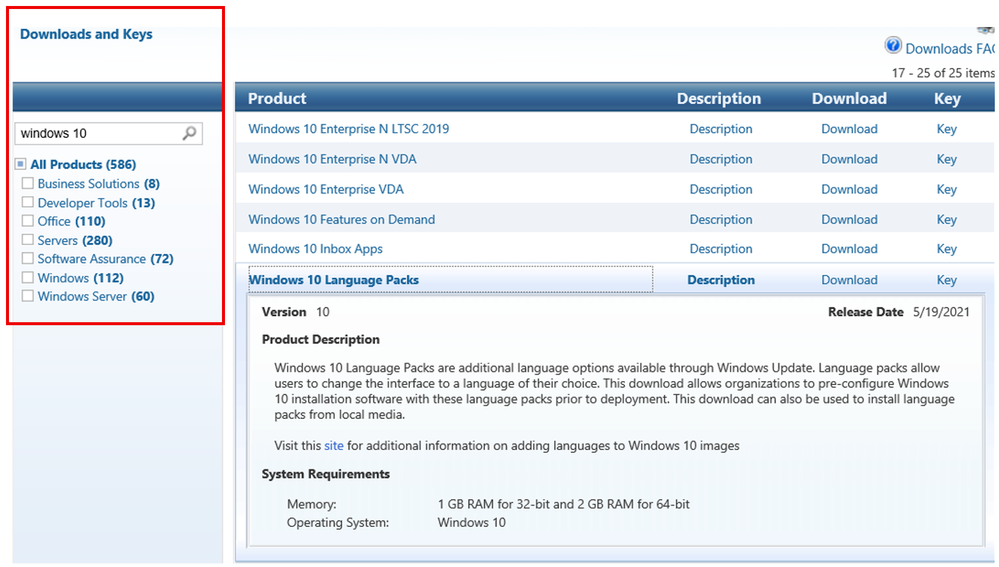Open Windows 10 Enterprise VDA product link
Viewport: 999px width, 567px height.
[x=326, y=189]
